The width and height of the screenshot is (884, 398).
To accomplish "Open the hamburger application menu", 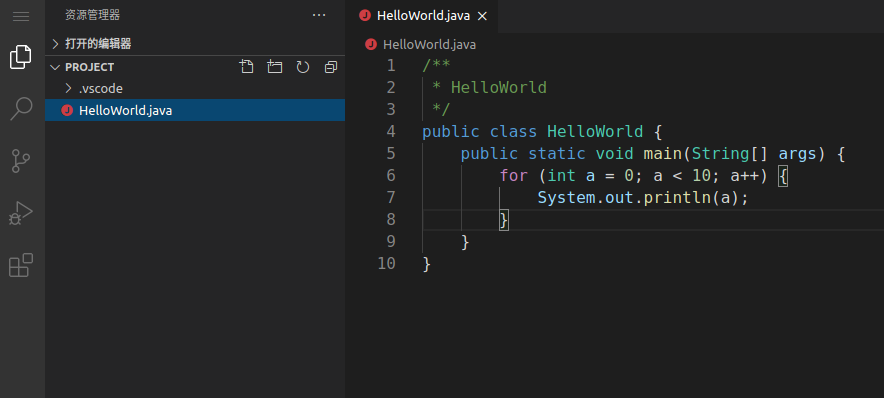I will (x=21, y=16).
